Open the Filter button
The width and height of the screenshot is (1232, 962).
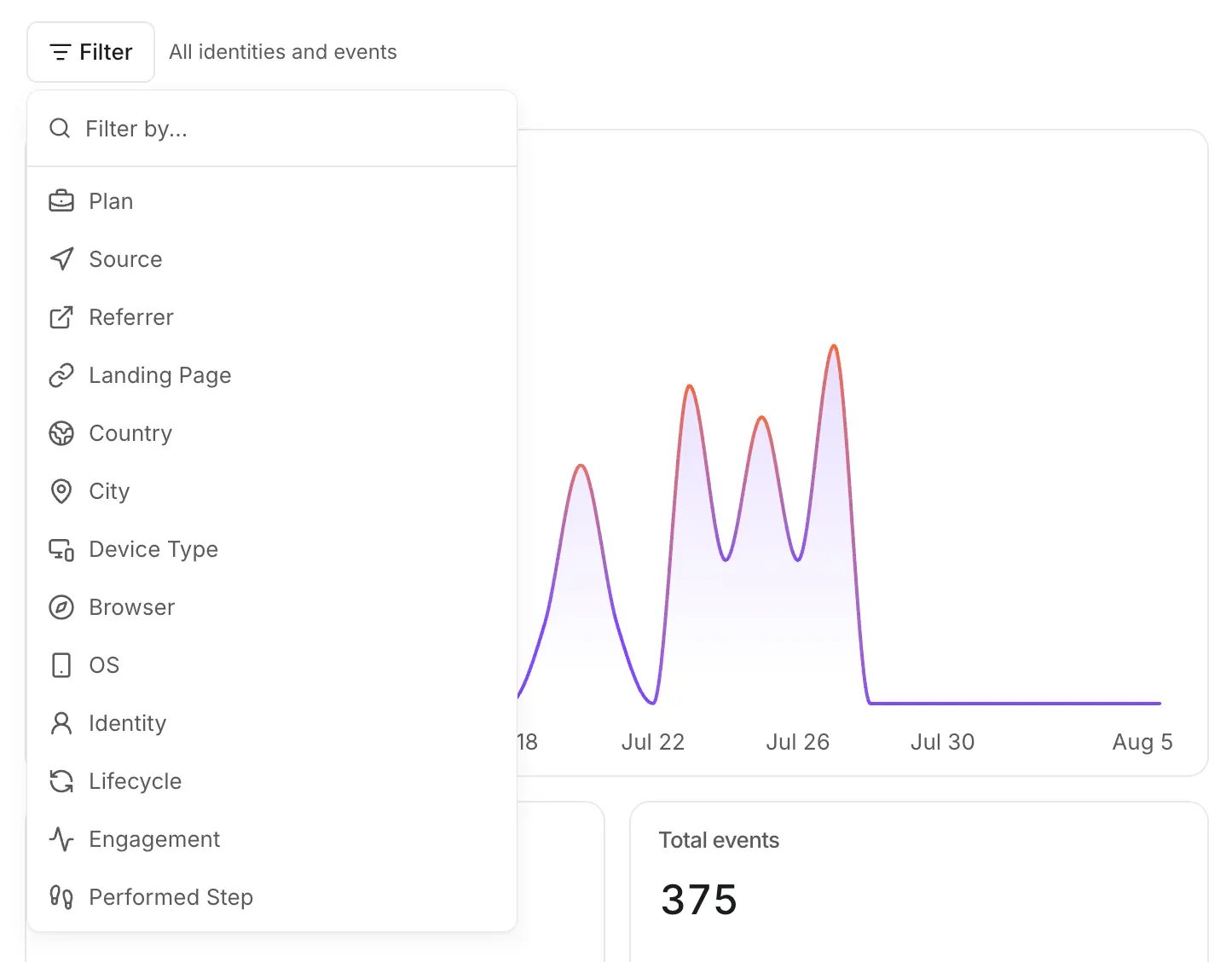tap(90, 52)
